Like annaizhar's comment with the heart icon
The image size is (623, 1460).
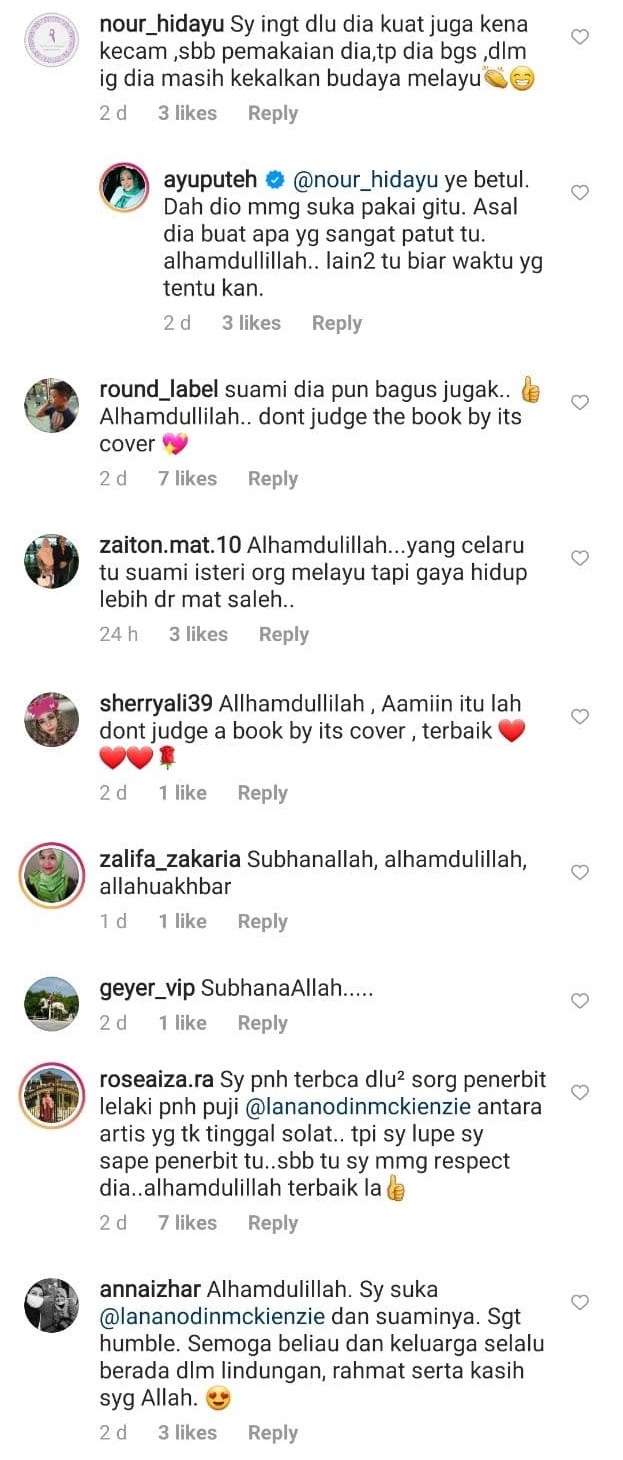(579, 1302)
